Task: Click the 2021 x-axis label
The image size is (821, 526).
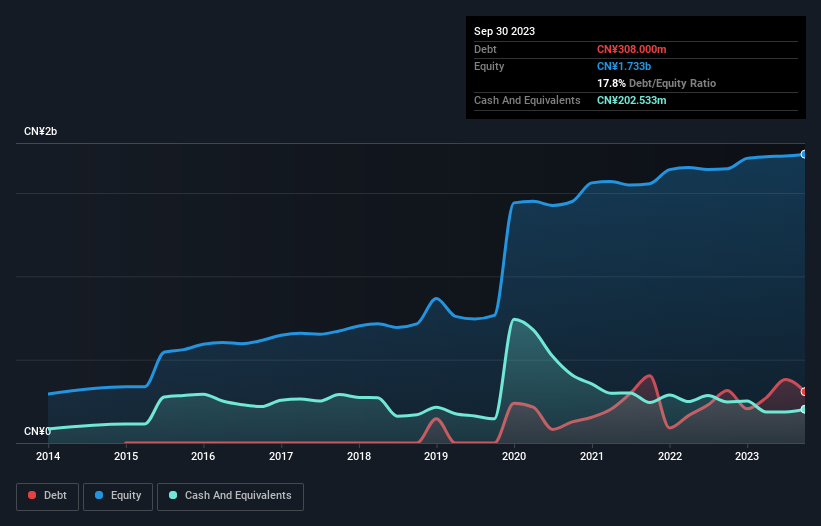Action: pyautogui.click(x=592, y=456)
